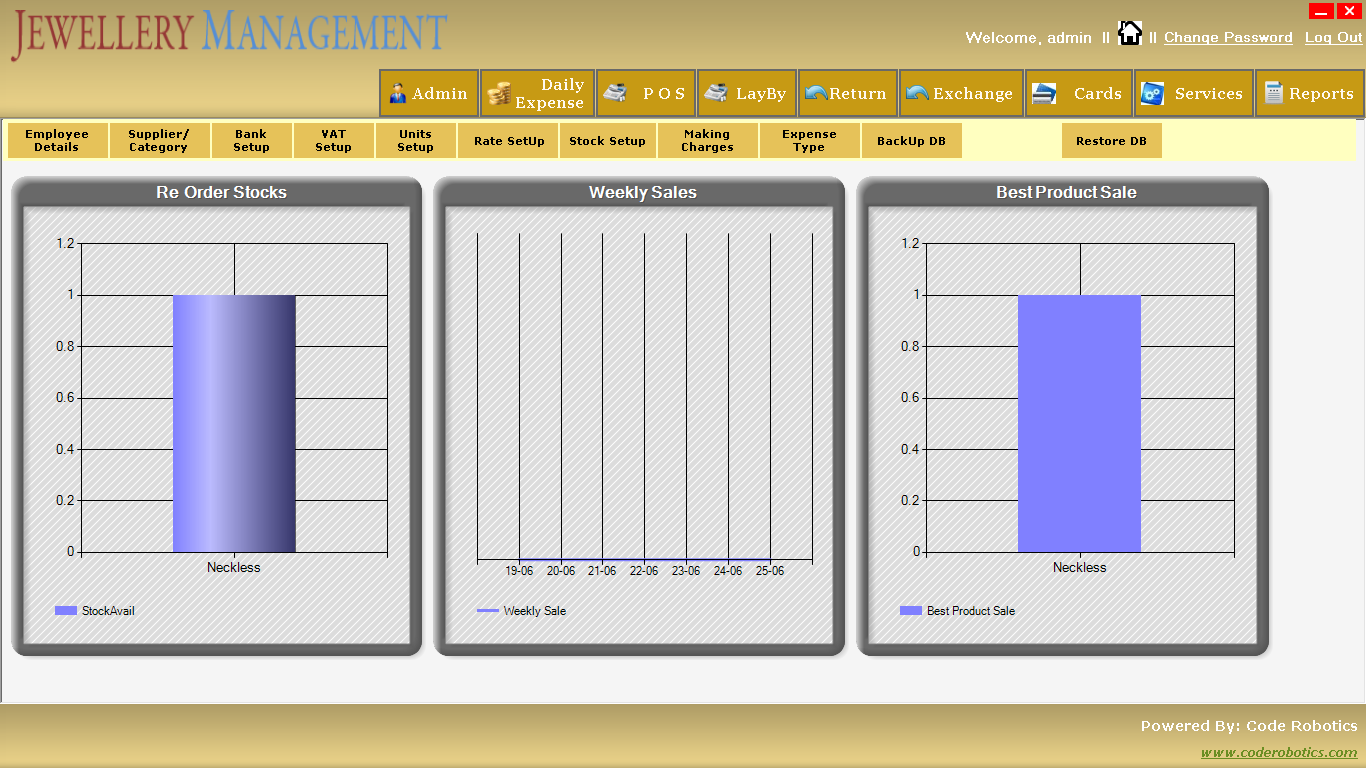Click the Cards credit card icon
The height and width of the screenshot is (768, 1366).
[1044, 93]
